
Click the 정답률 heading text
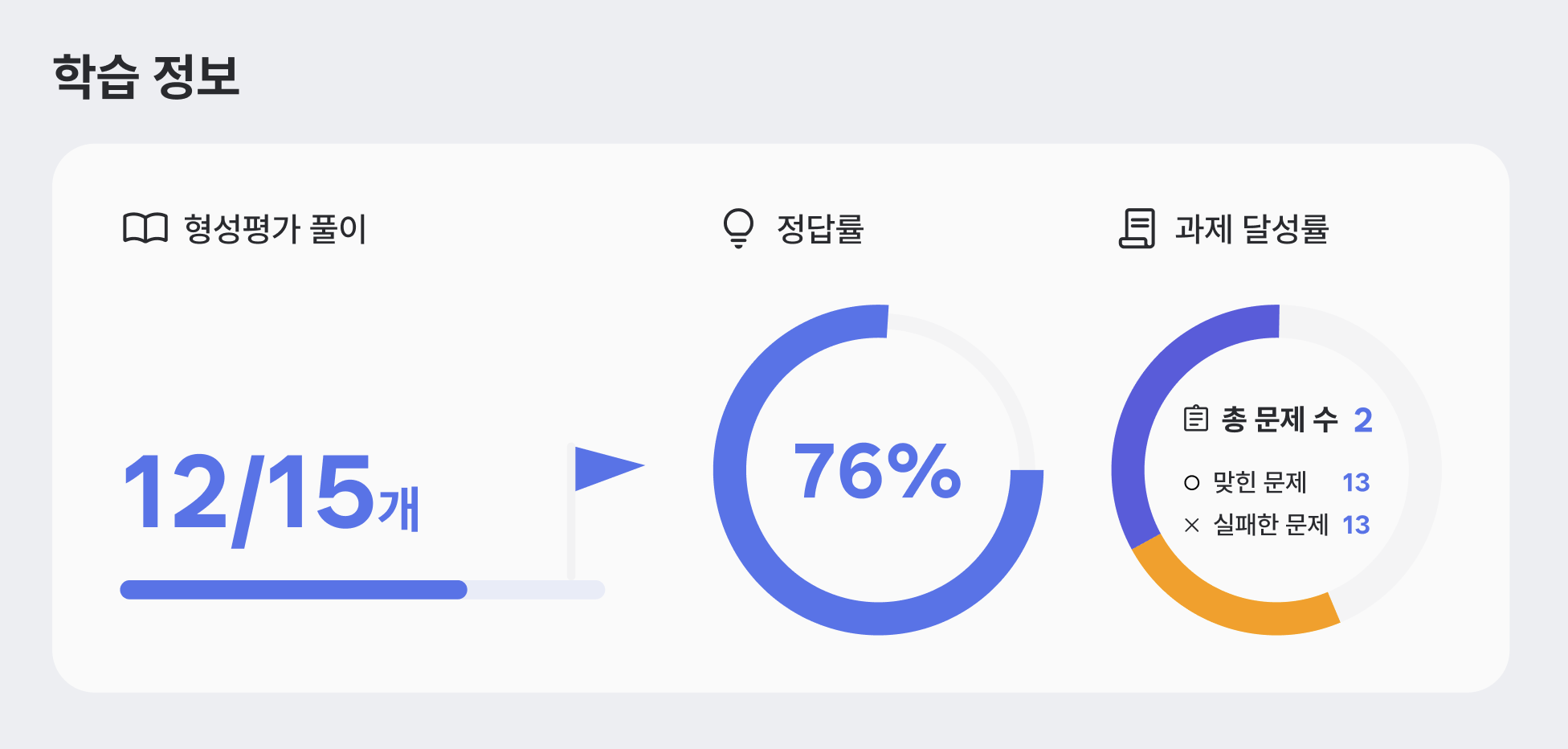coord(820,229)
